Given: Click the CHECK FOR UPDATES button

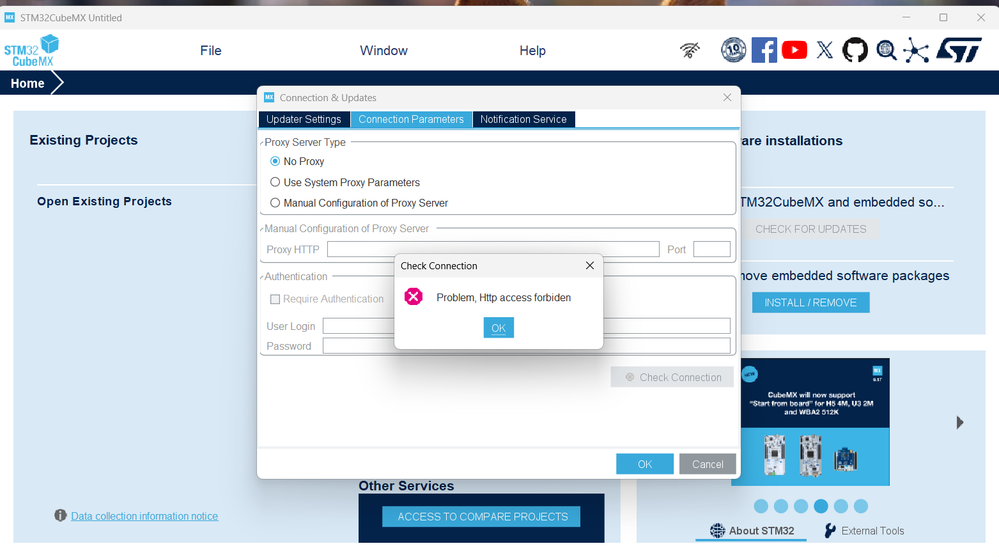Looking at the screenshot, I should pyautogui.click(x=810, y=229).
